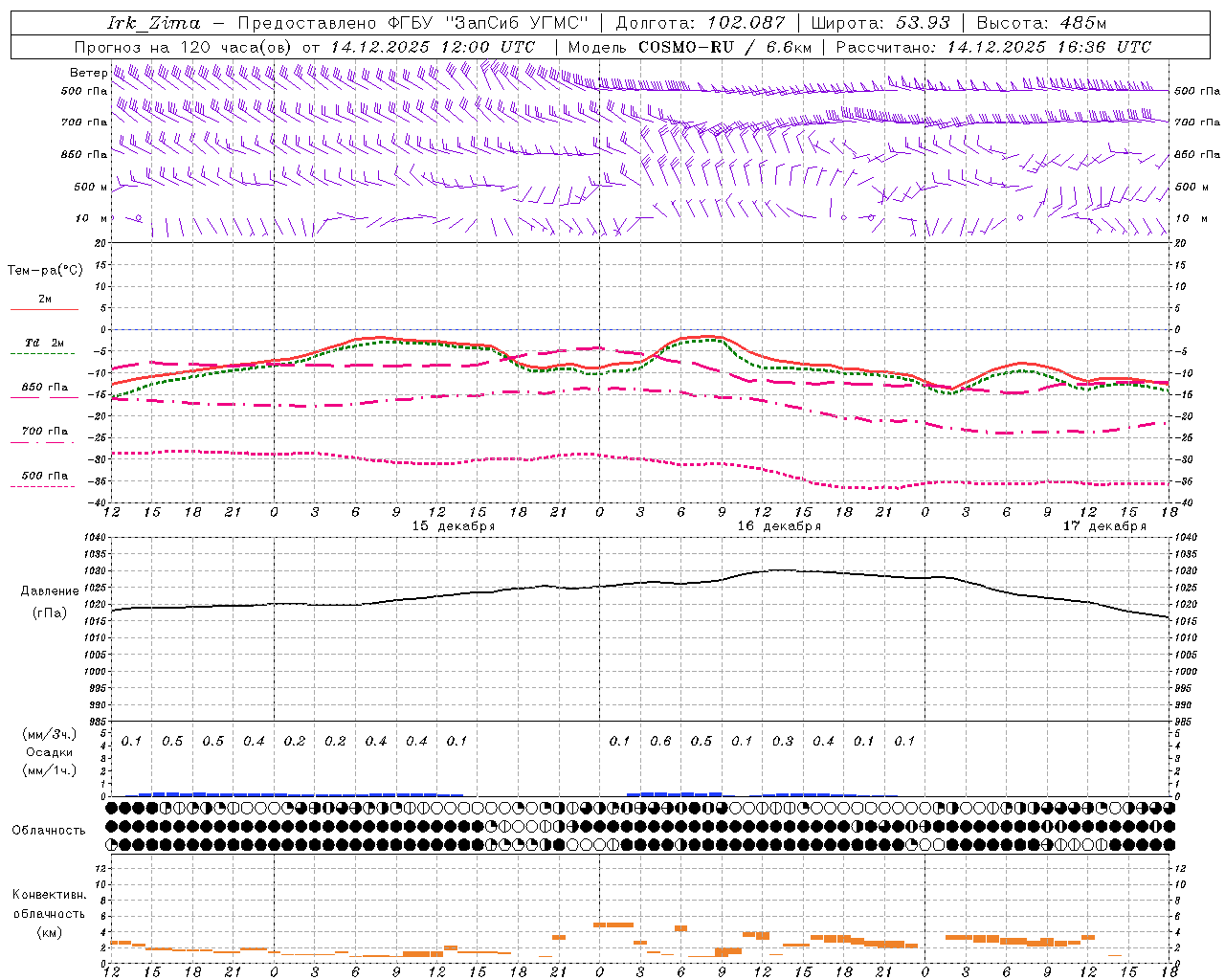The width and height of the screenshot is (1225, 980).
Task: Click the "16 декабря" date label
Action: pos(779,526)
